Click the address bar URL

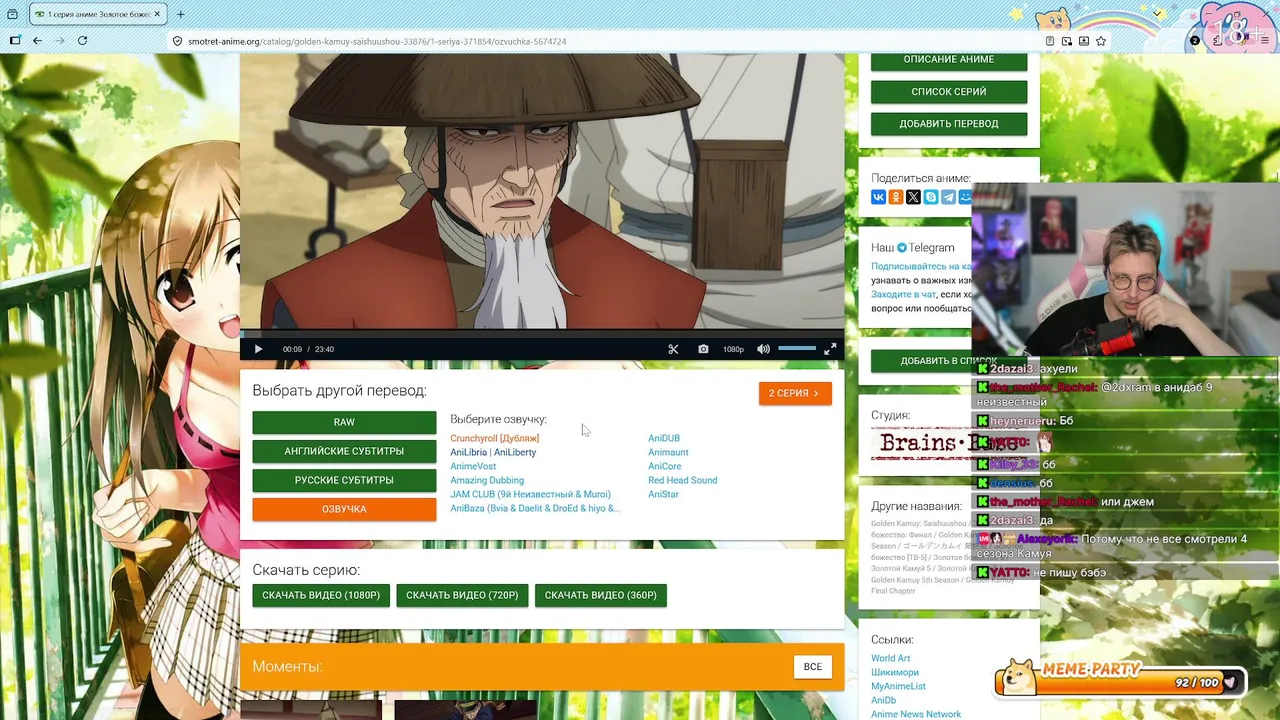coord(377,42)
